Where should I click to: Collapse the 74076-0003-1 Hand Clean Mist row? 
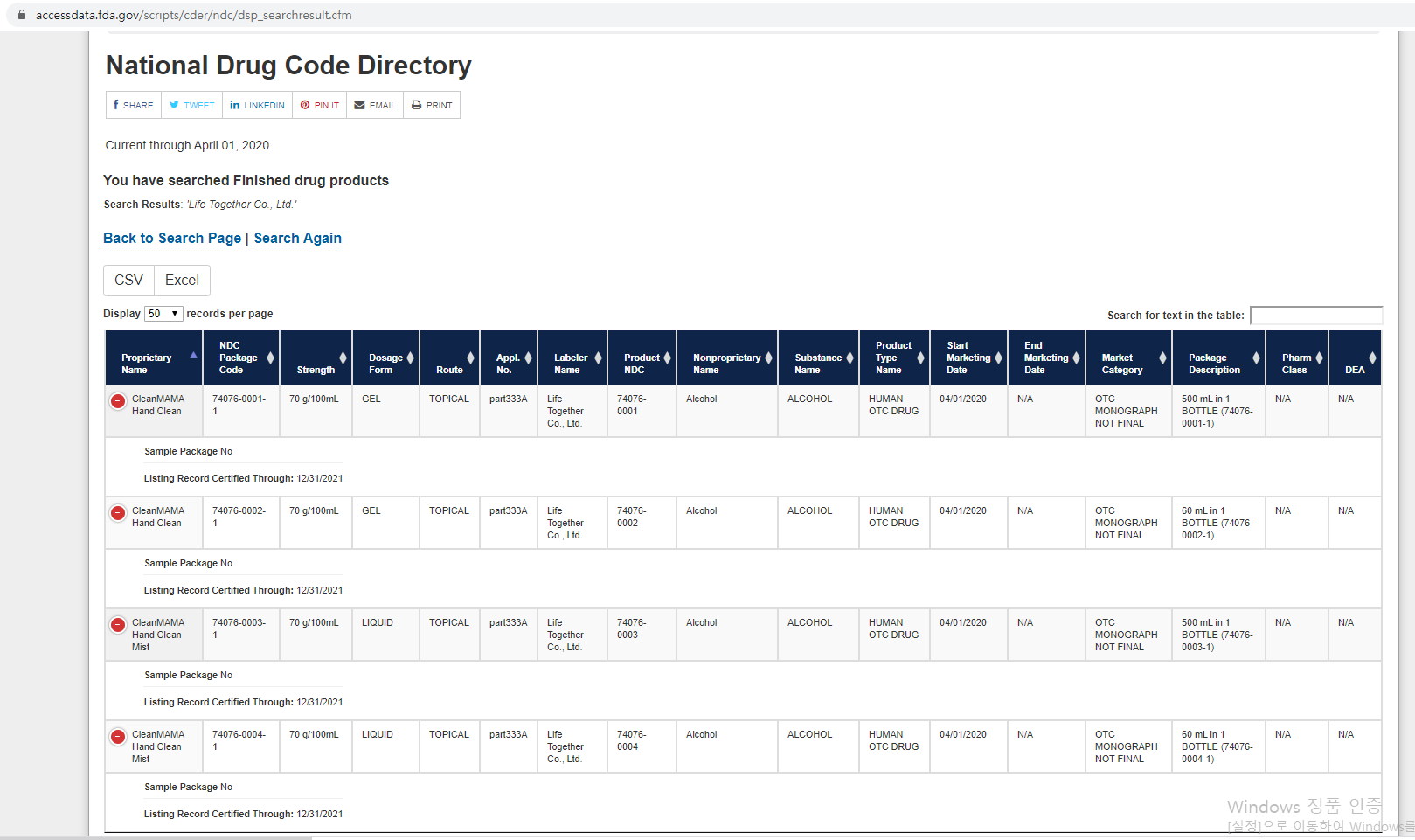point(118,625)
